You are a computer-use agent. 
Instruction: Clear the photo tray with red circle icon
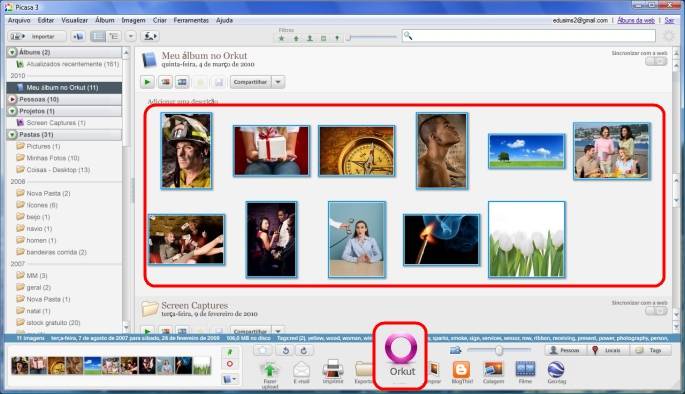pyautogui.click(x=230, y=364)
